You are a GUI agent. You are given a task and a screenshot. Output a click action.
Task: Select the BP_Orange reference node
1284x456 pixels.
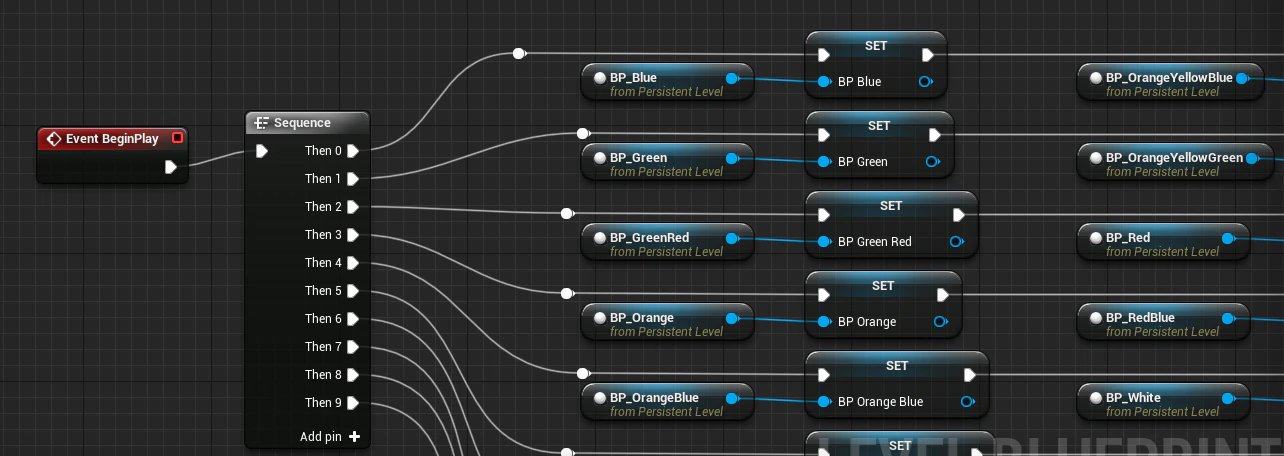[667, 322]
